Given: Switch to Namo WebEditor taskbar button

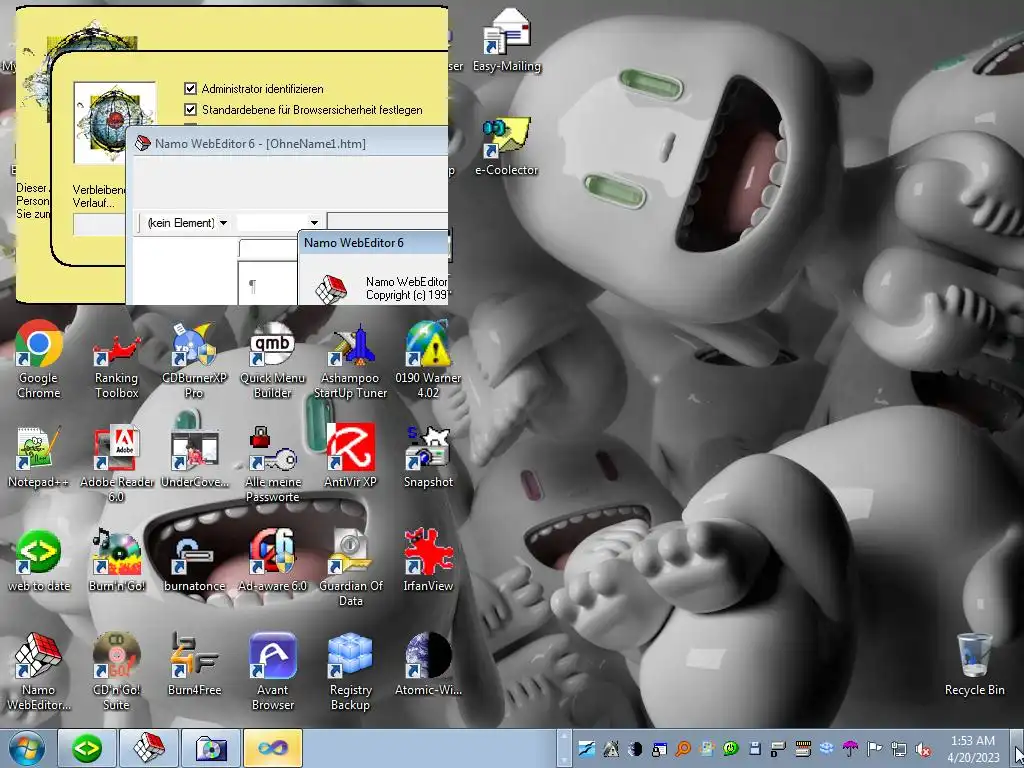Looking at the screenshot, I should [x=150, y=748].
